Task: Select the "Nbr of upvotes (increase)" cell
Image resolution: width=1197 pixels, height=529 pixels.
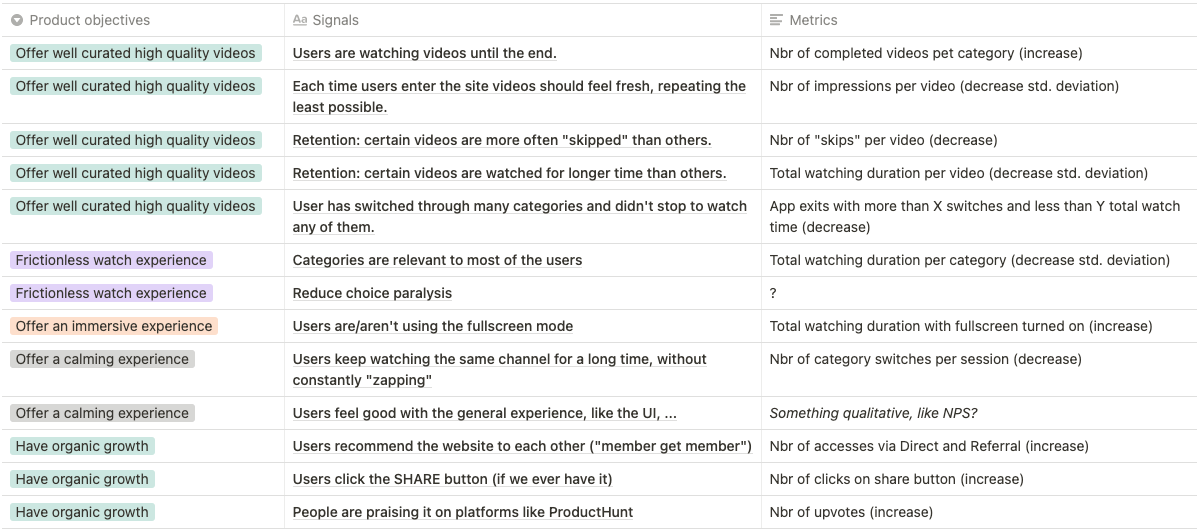Action: (x=851, y=512)
